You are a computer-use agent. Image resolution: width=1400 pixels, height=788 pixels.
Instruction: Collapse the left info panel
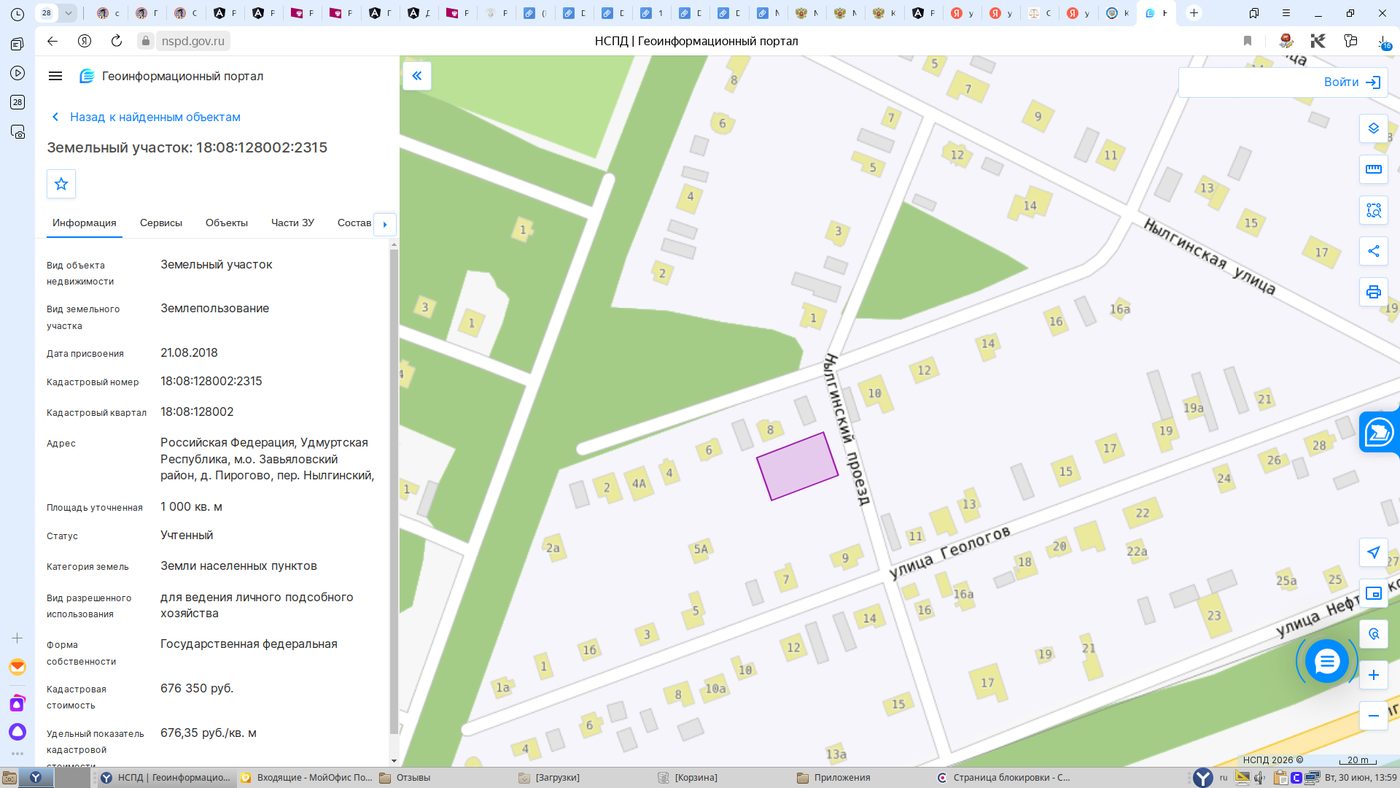pyautogui.click(x=417, y=76)
